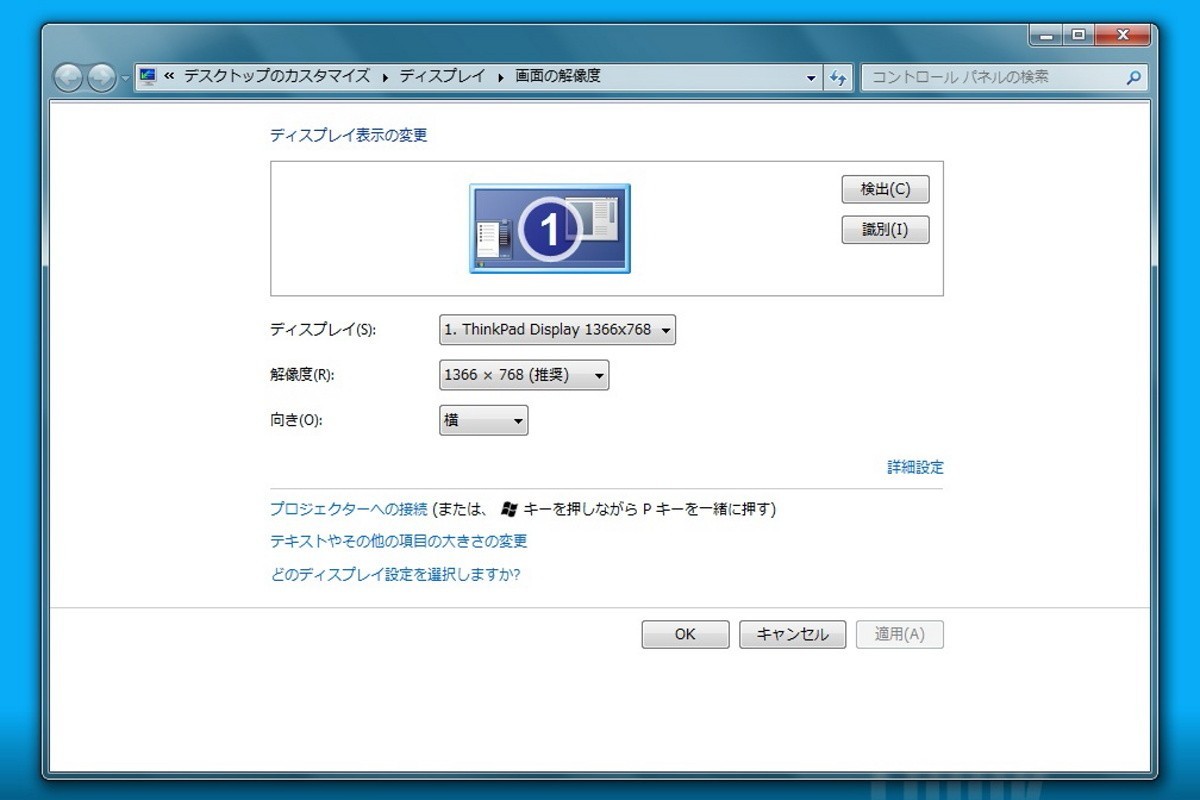Viewport: 1200px width, 800px height.
Task: Click プロジェクターへの接続 link
Action: point(349,509)
